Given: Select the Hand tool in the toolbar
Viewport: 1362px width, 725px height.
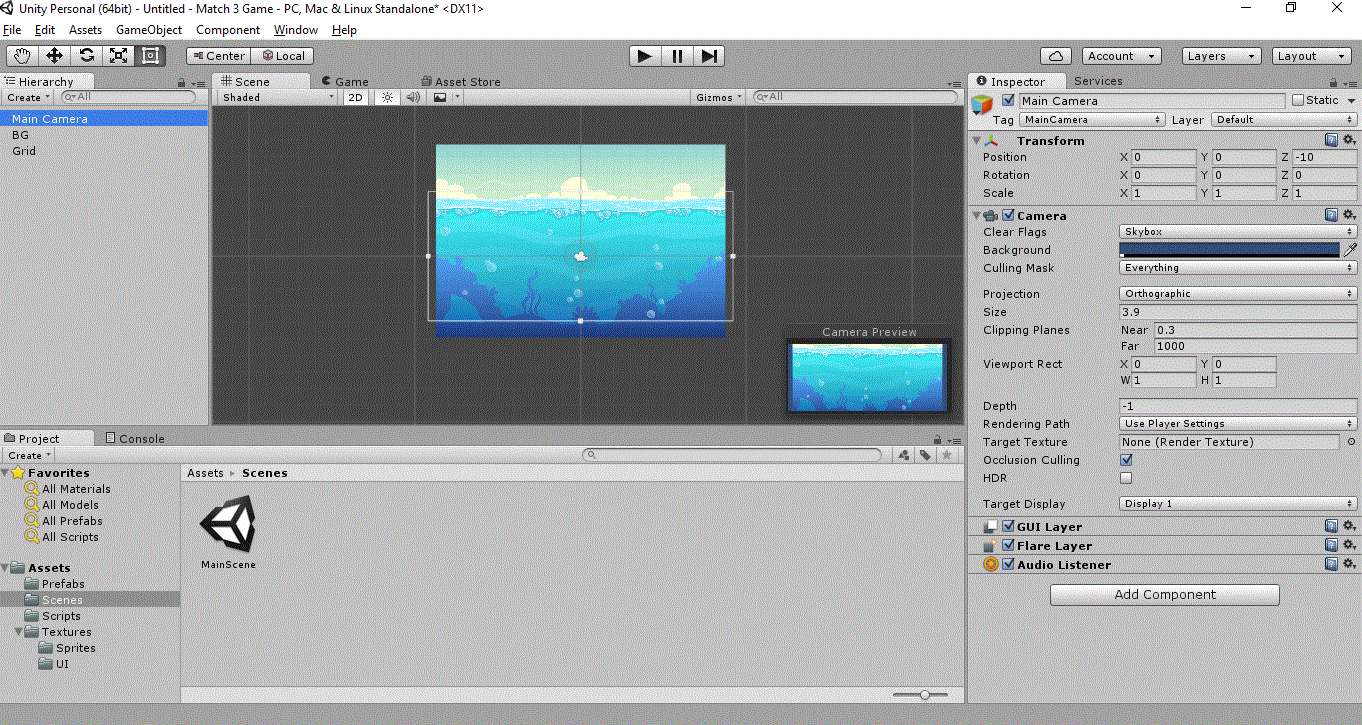Looking at the screenshot, I should point(21,55).
